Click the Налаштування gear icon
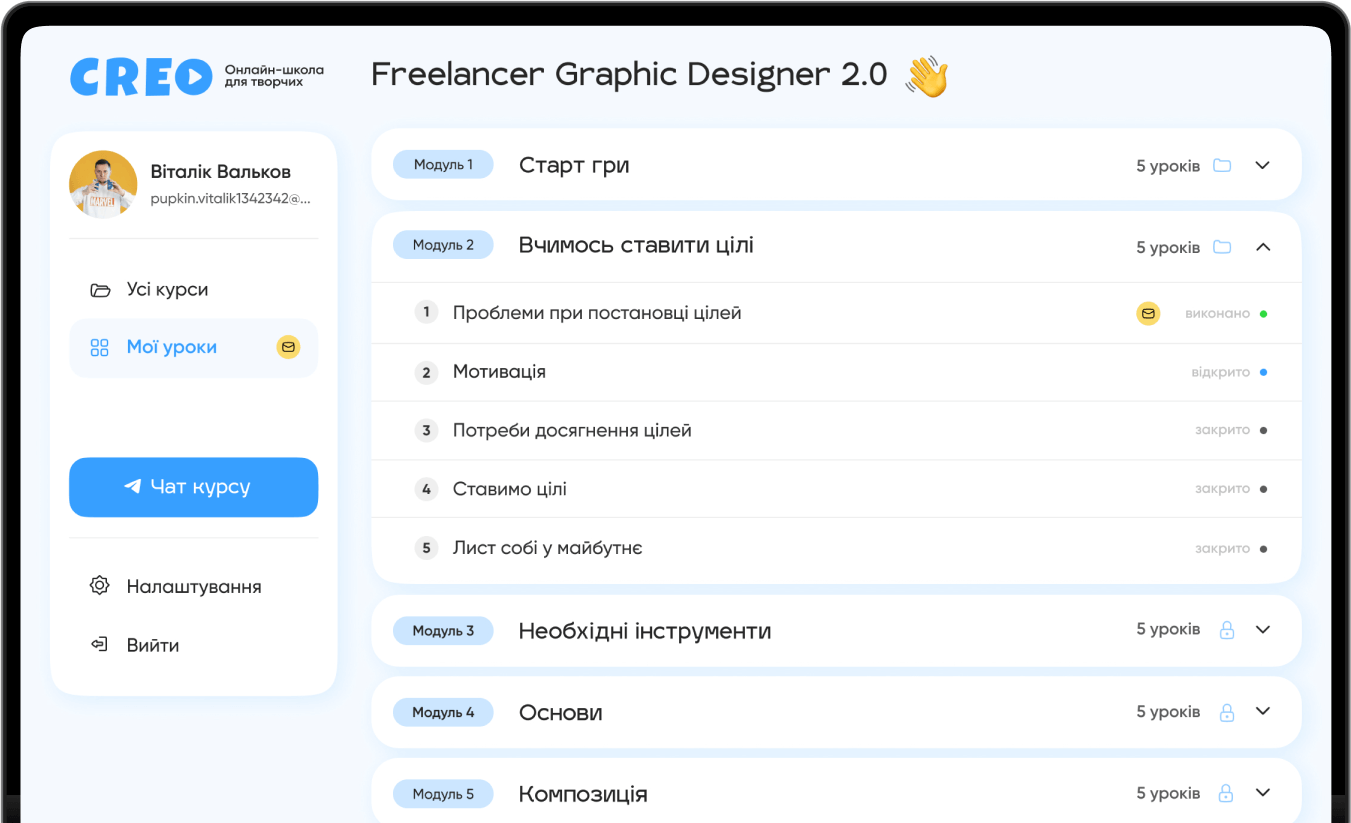This screenshot has height=823, width=1351. pyautogui.click(x=99, y=586)
